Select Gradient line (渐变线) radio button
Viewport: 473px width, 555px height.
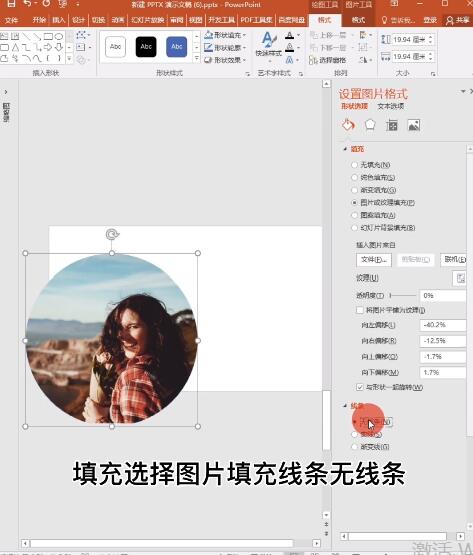click(354, 447)
